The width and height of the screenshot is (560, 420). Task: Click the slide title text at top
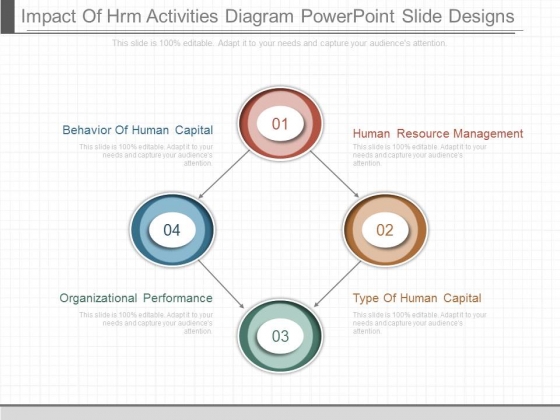pos(268,16)
